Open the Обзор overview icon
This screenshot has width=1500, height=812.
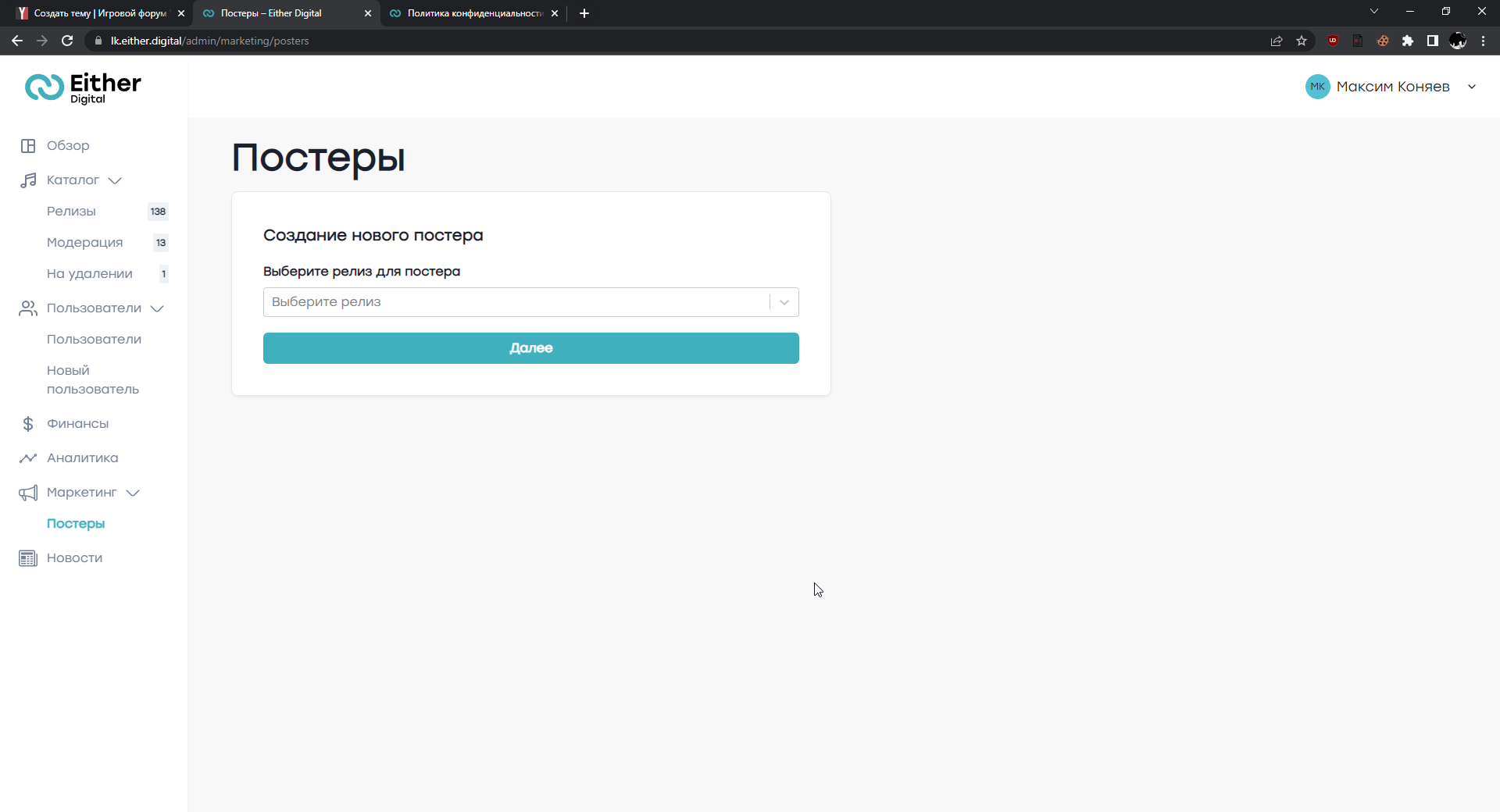tap(28, 146)
